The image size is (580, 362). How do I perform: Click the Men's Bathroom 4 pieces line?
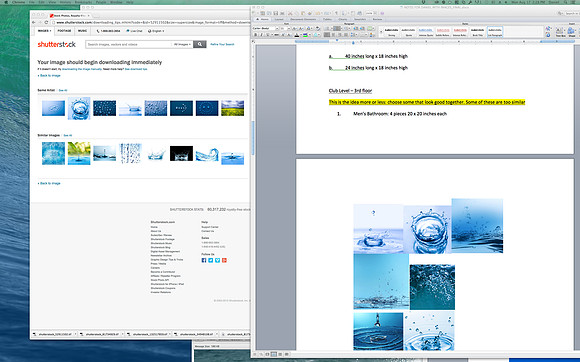coord(400,114)
